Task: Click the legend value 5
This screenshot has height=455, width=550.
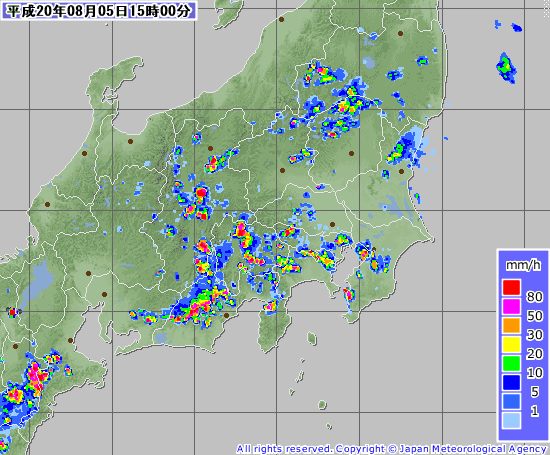Action: pyautogui.click(x=534, y=392)
